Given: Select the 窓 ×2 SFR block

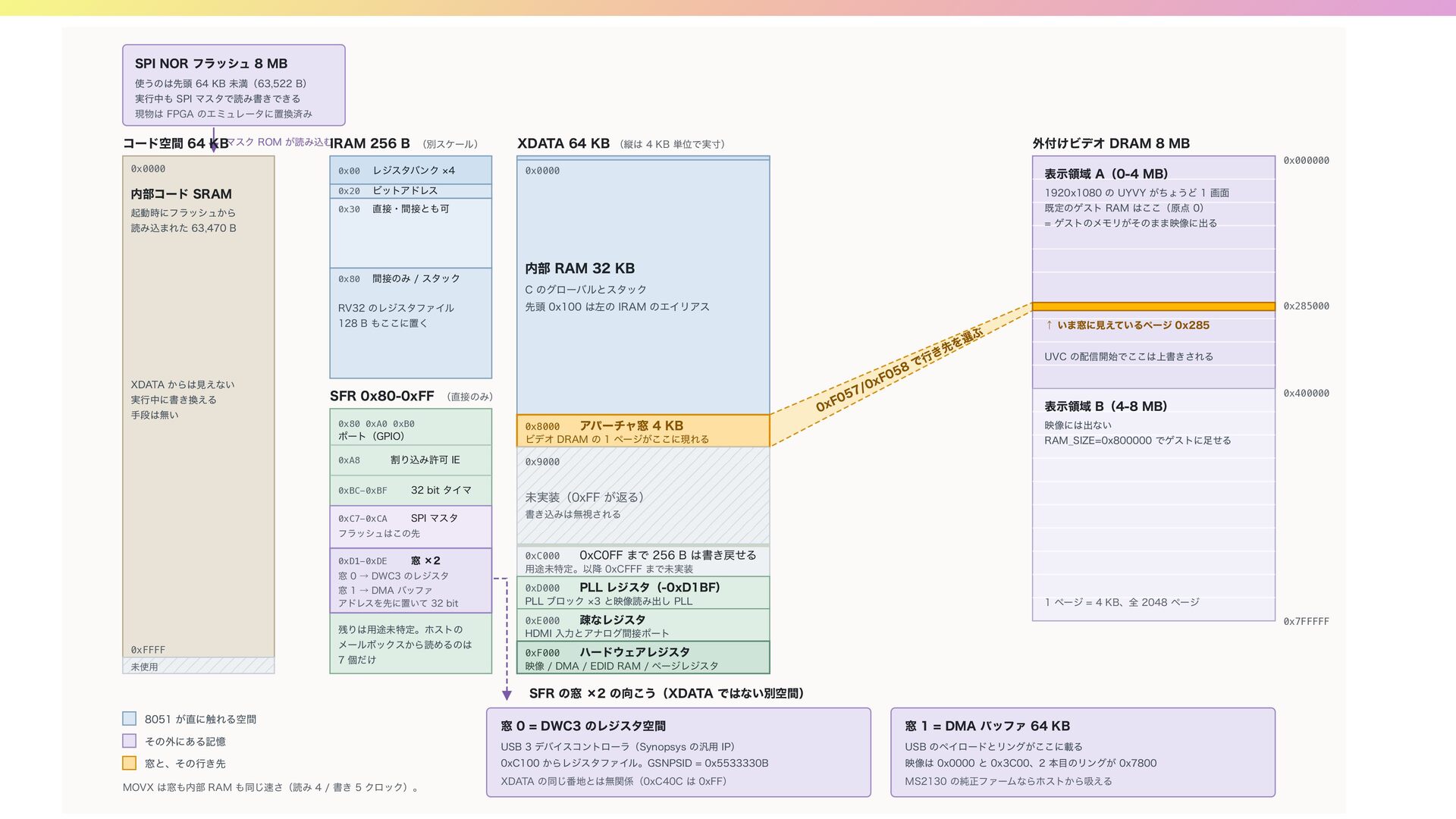Looking at the screenshot, I should pos(410,581).
